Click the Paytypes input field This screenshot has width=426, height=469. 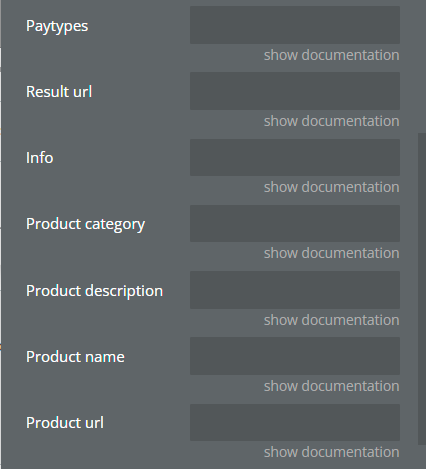pos(295,25)
